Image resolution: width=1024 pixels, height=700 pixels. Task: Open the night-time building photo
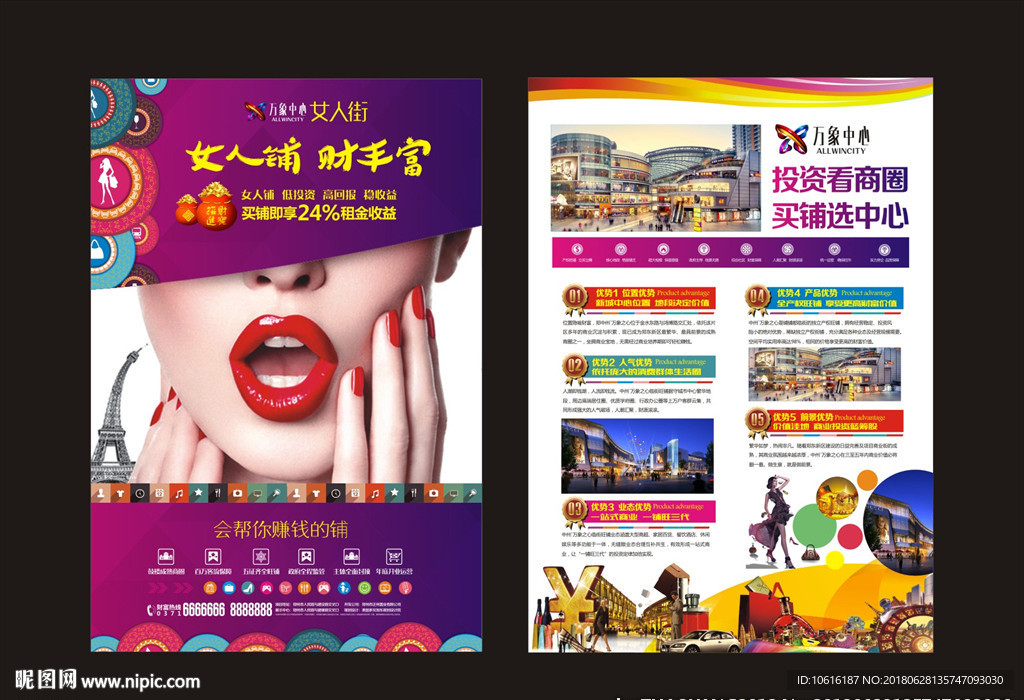click(637, 456)
